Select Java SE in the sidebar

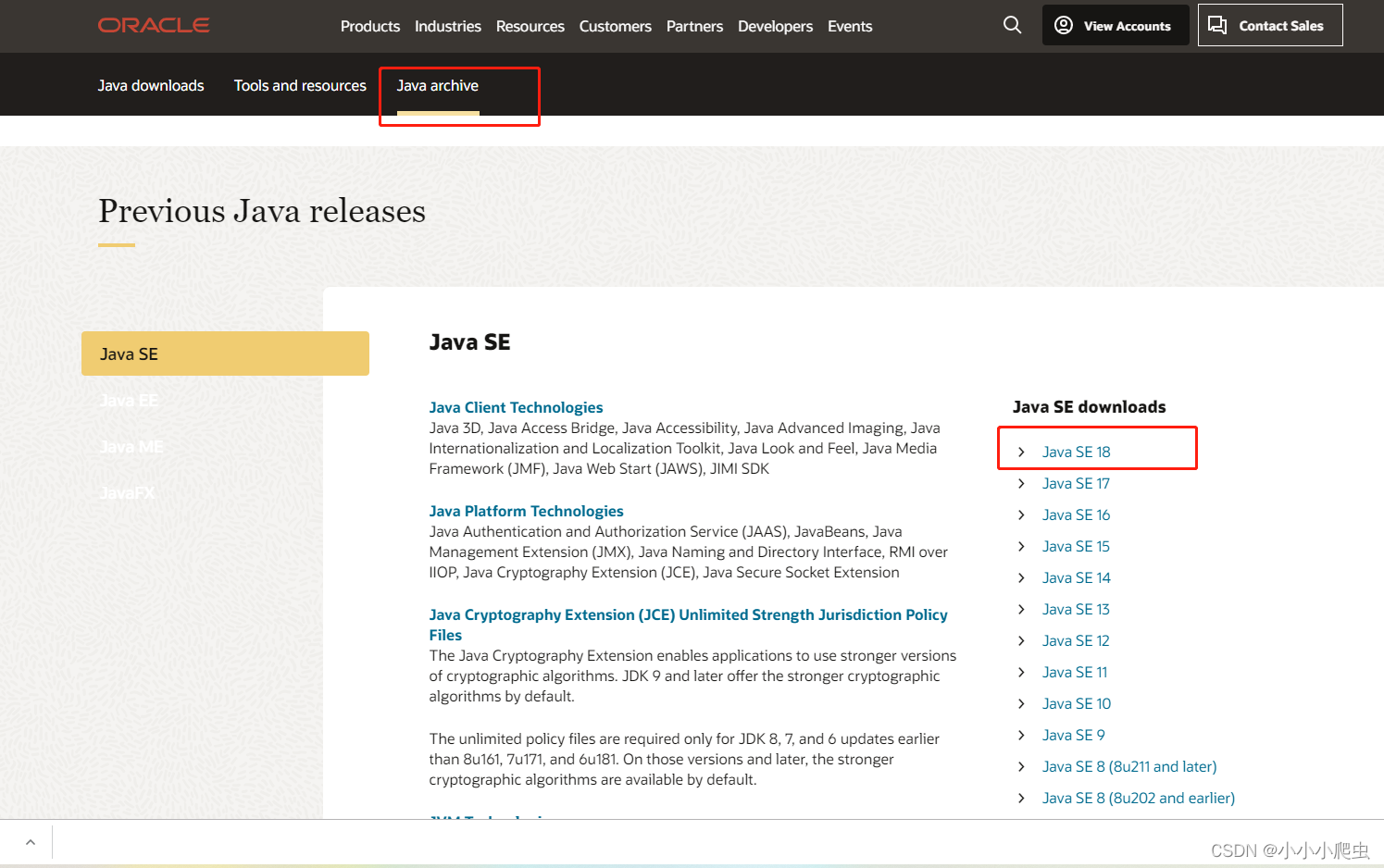click(225, 353)
